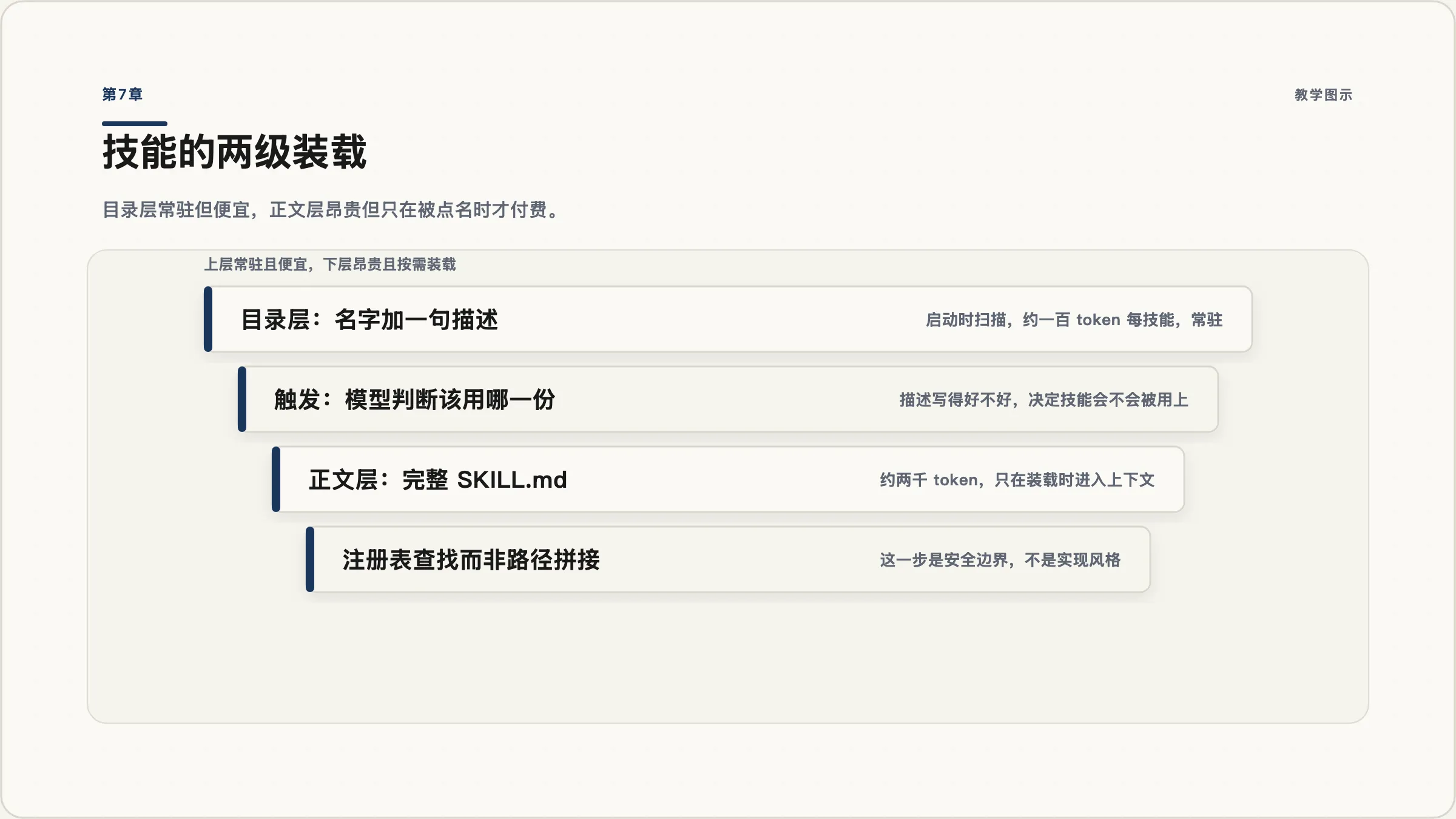Image resolution: width=1456 pixels, height=819 pixels.
Task: Click note 这一步是安全边界，不是实现风格
Action: (1000, 560)
